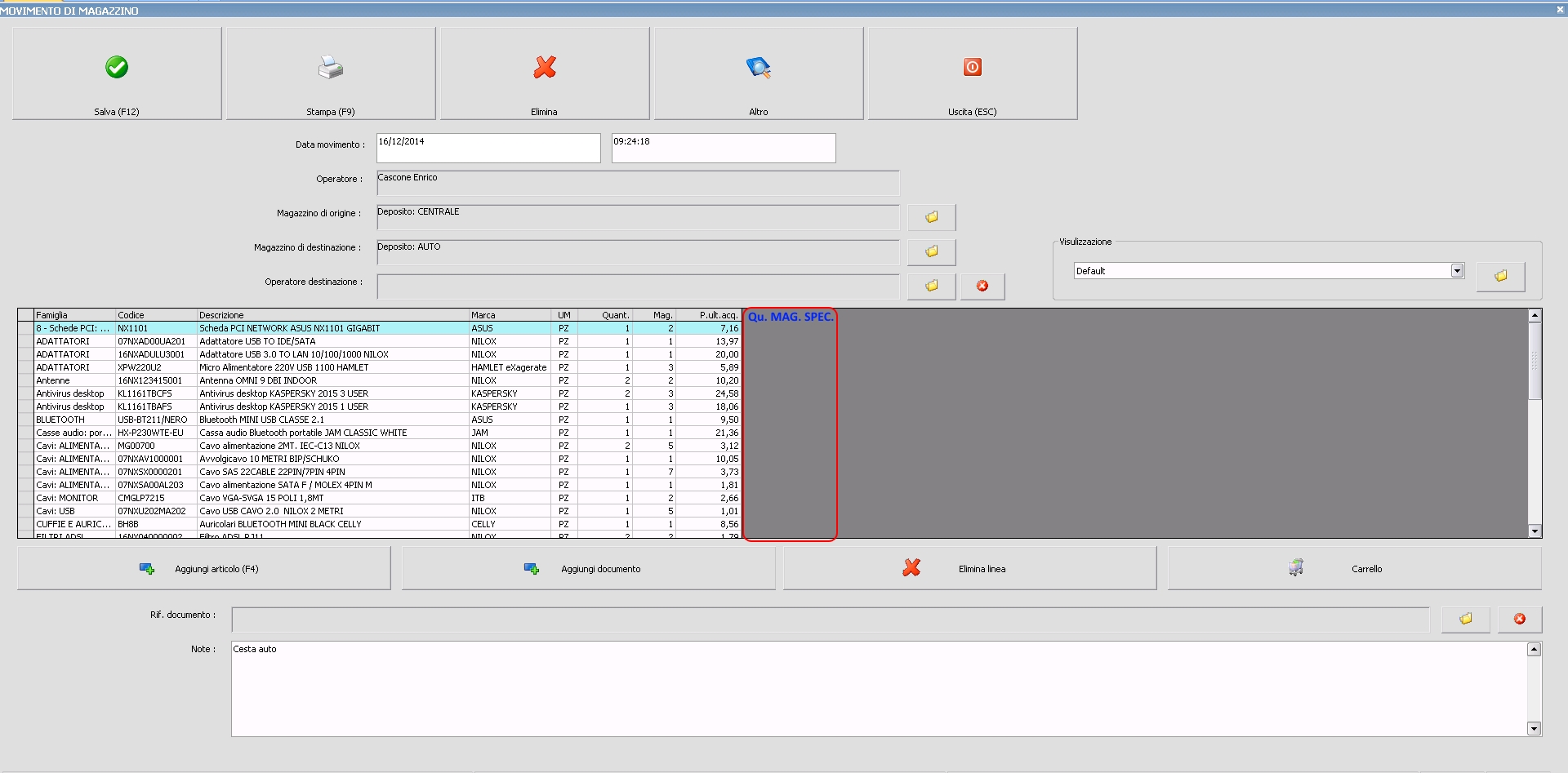This screenshot has width=1568, height=773.
Task: Click code cell CMGLP7215
Action: click(x=156, y=498)
